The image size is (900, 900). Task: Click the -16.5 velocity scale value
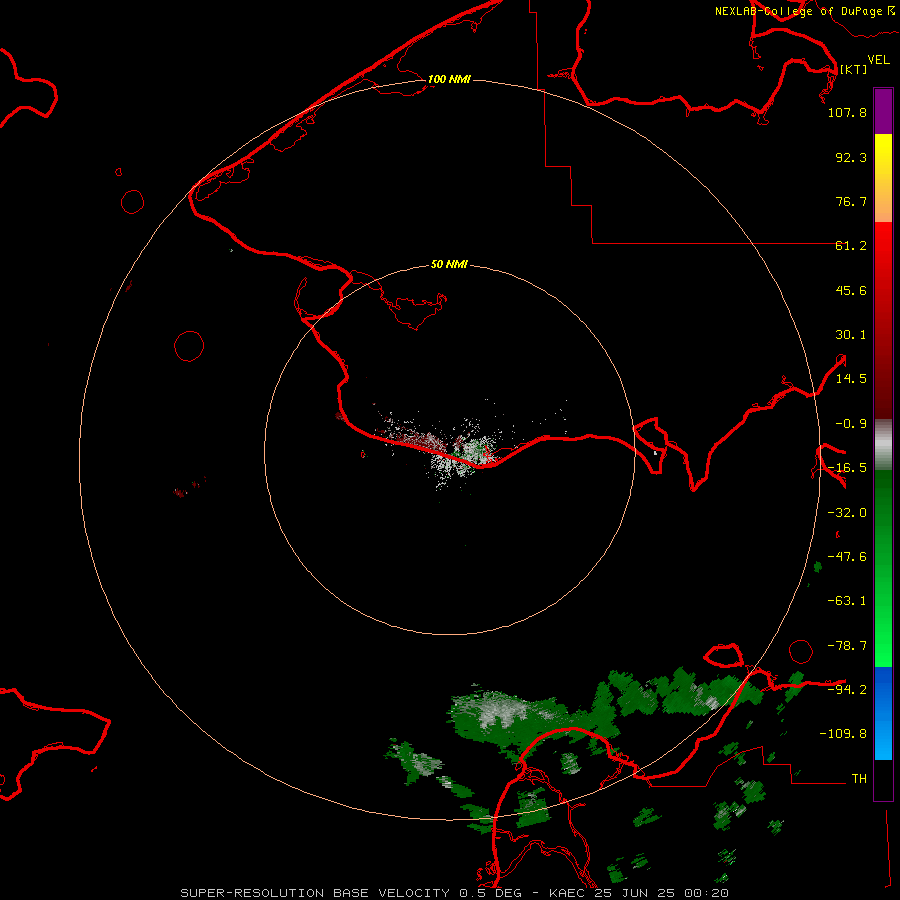pyautogui.click(x=847, y=468)
